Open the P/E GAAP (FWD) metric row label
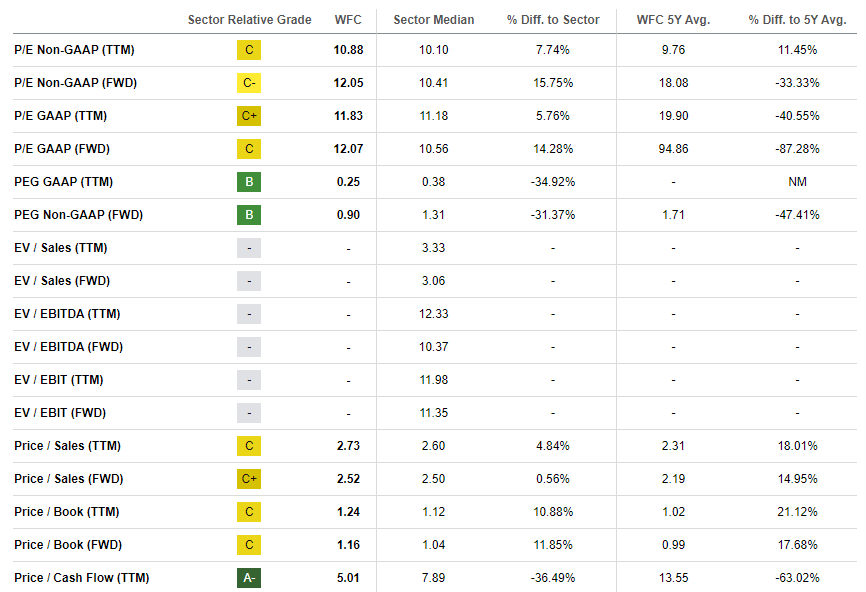This screenshot has width=866, height=592. (x=62, y=149)
